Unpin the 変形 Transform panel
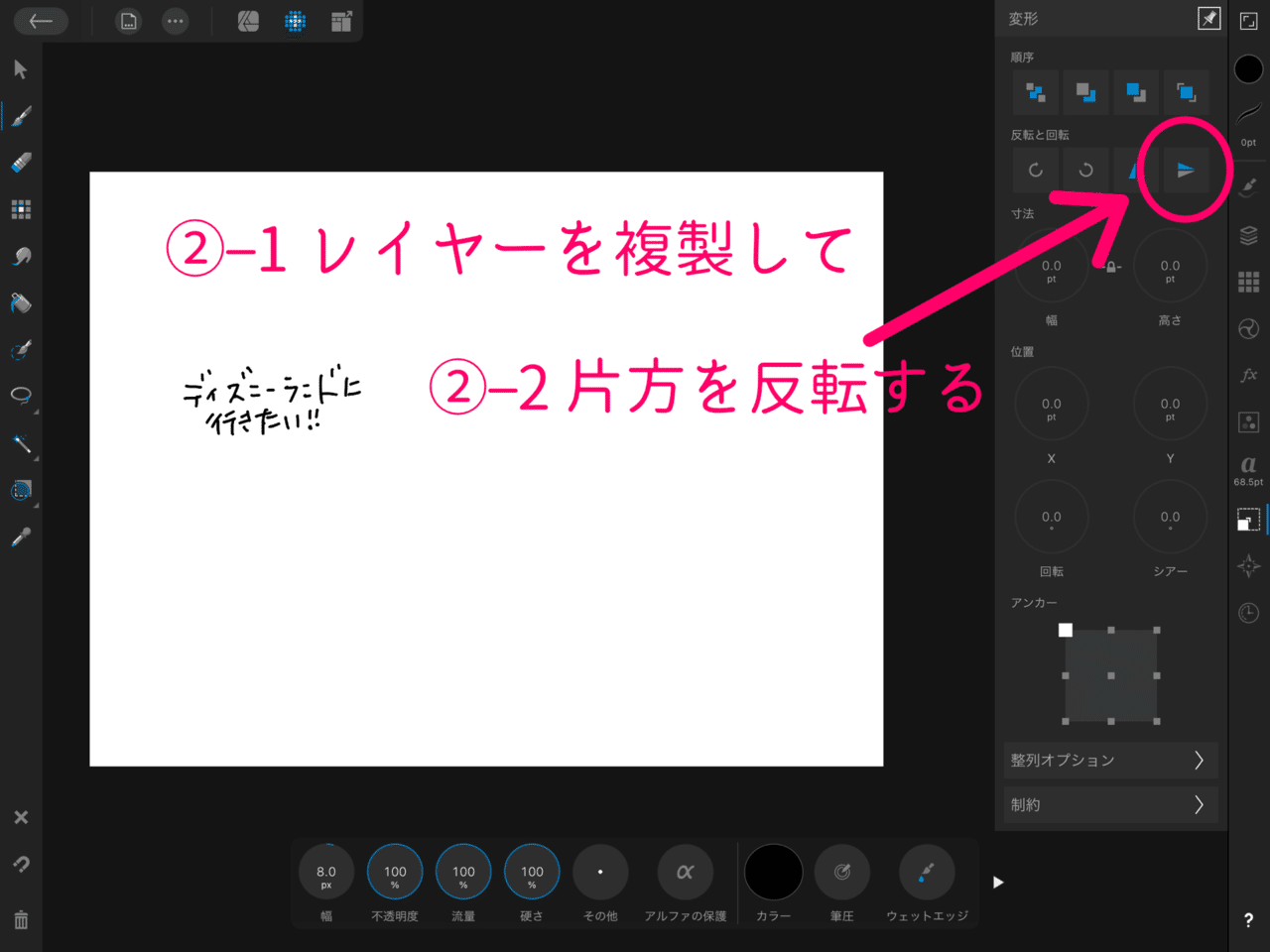The height and width of the screenshot is (952, 1270). 1209,18
